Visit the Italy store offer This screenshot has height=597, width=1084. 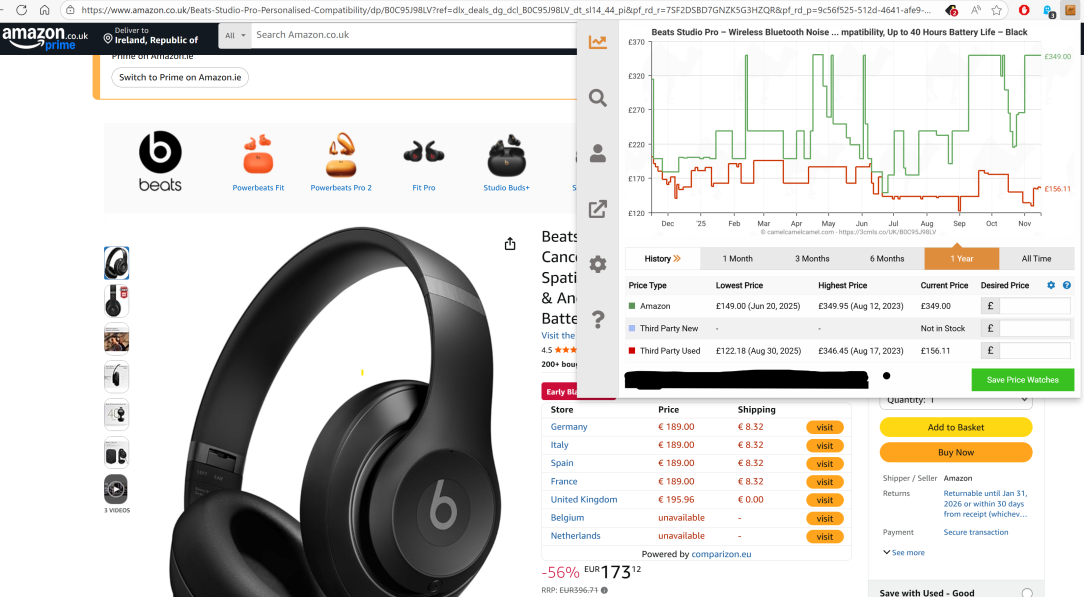click(825, 446)
